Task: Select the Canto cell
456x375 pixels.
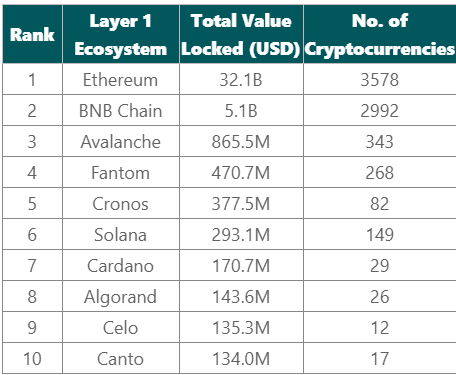Action: (121, 358)
